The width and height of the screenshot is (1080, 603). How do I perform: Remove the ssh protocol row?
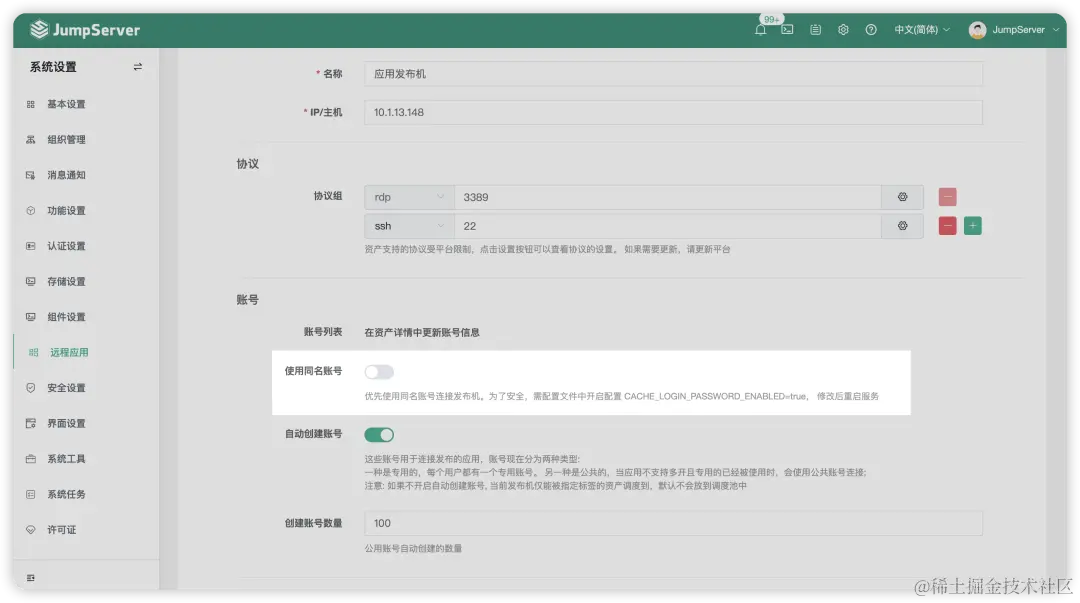pos(947,226)
